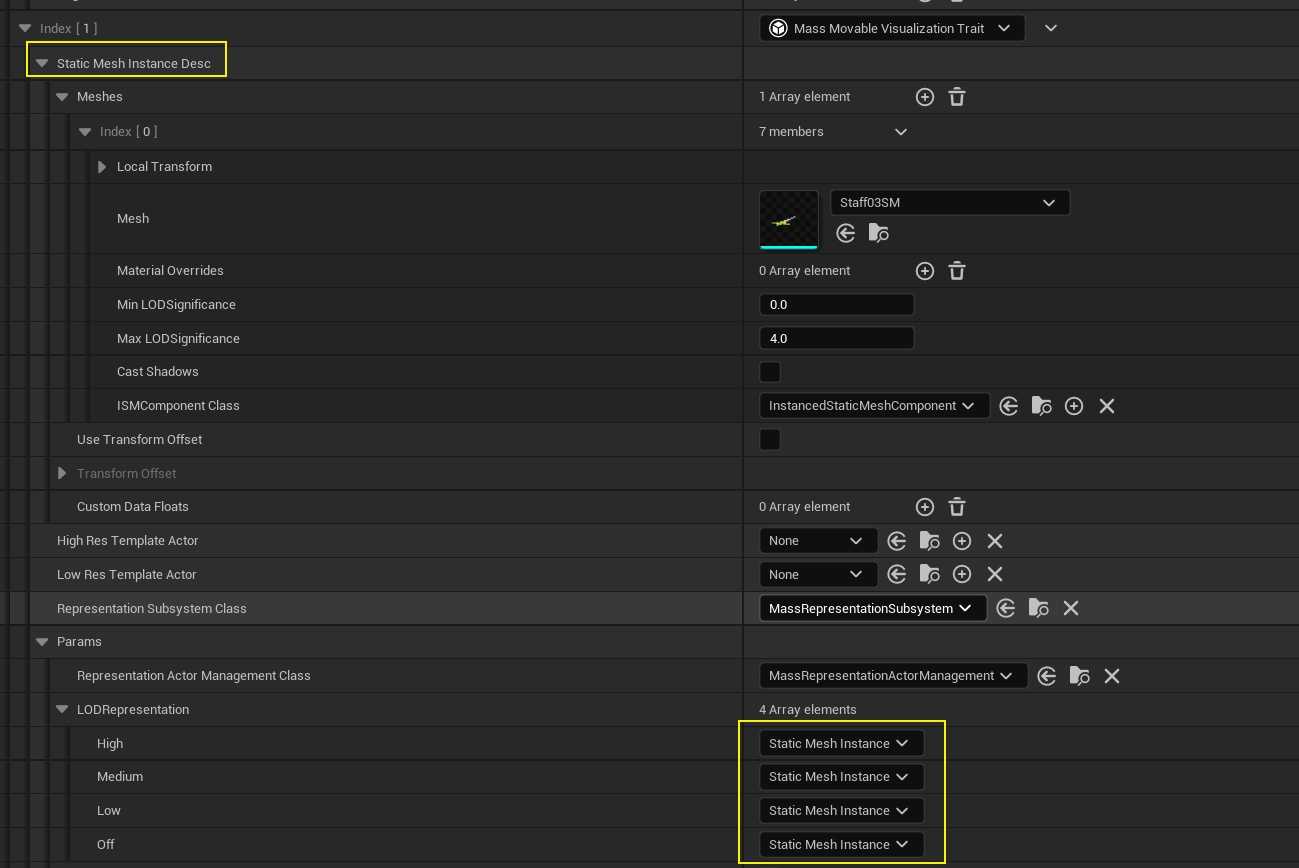This screenshot has width=1299, height=868.
Task: Change the High LOD representation dropdown
Action: [x=840, y=744]
